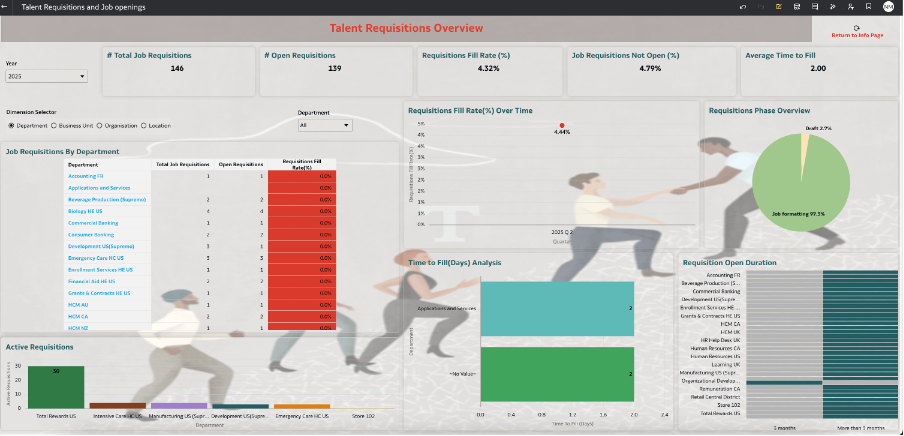Open the Commercial Banking department link
Screen dimensions: 904x436
[93, 223]
